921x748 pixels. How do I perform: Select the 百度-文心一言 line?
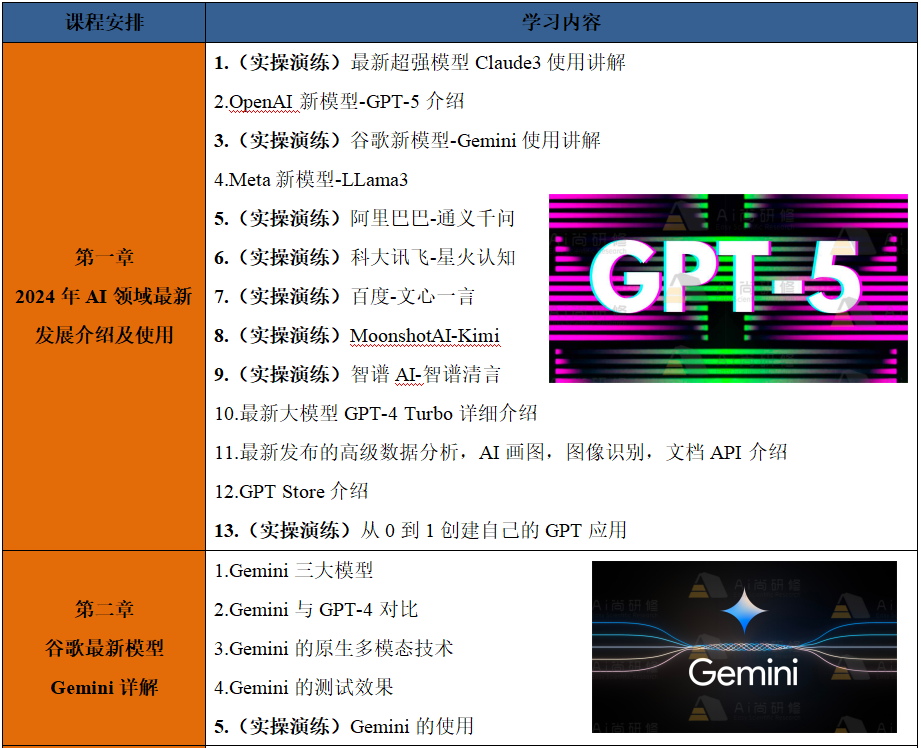click(x=344, y=296)
